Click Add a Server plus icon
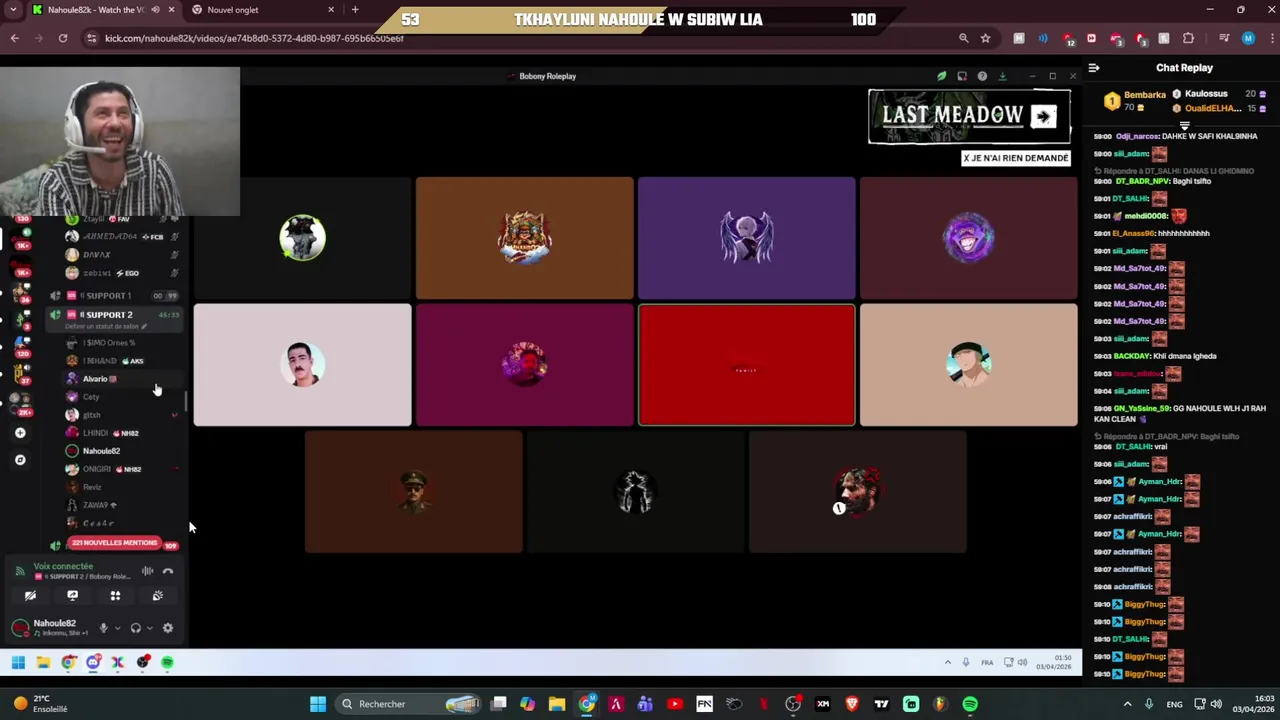 pos(20,433)
